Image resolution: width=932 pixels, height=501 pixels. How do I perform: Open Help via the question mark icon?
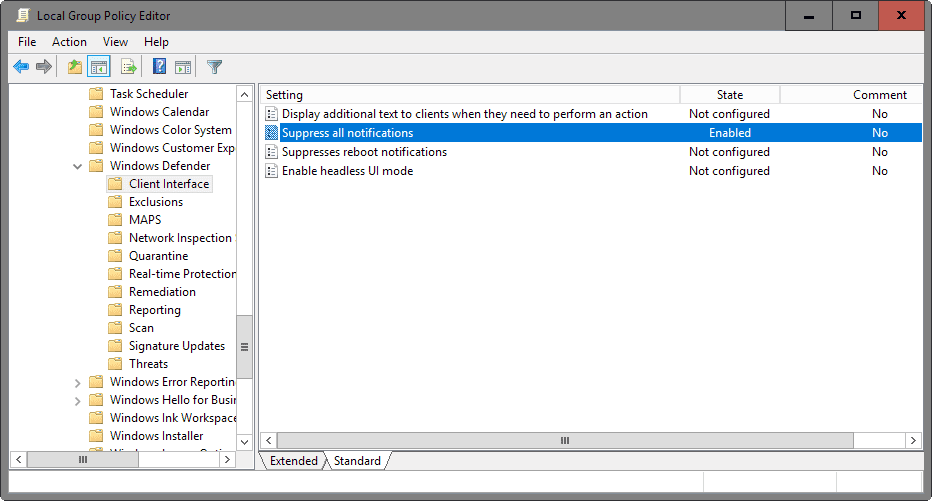point(159,66)
